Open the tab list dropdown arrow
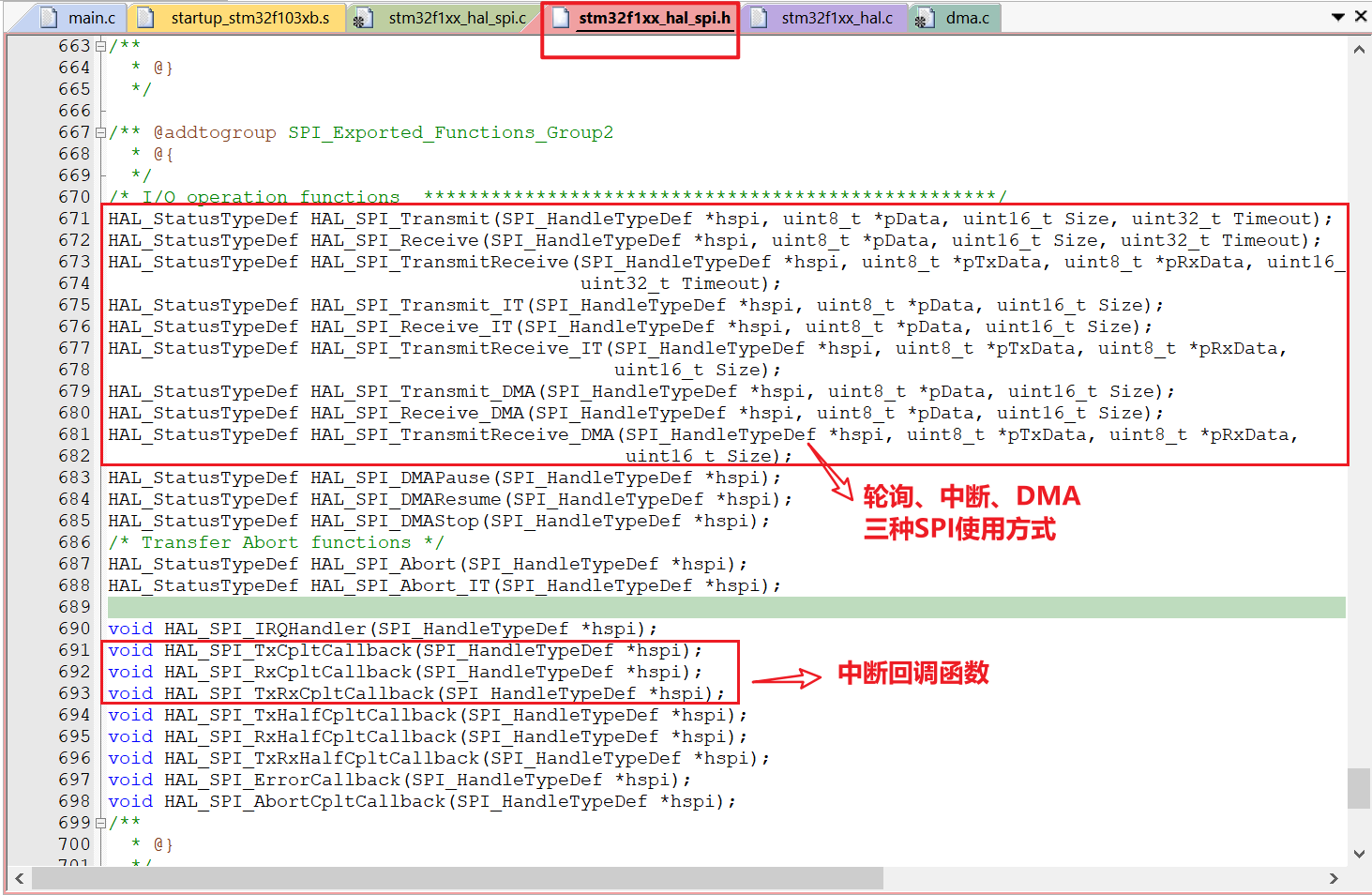The width and height of the screenshot is (1372, 895). click(x=1338, y=17)
